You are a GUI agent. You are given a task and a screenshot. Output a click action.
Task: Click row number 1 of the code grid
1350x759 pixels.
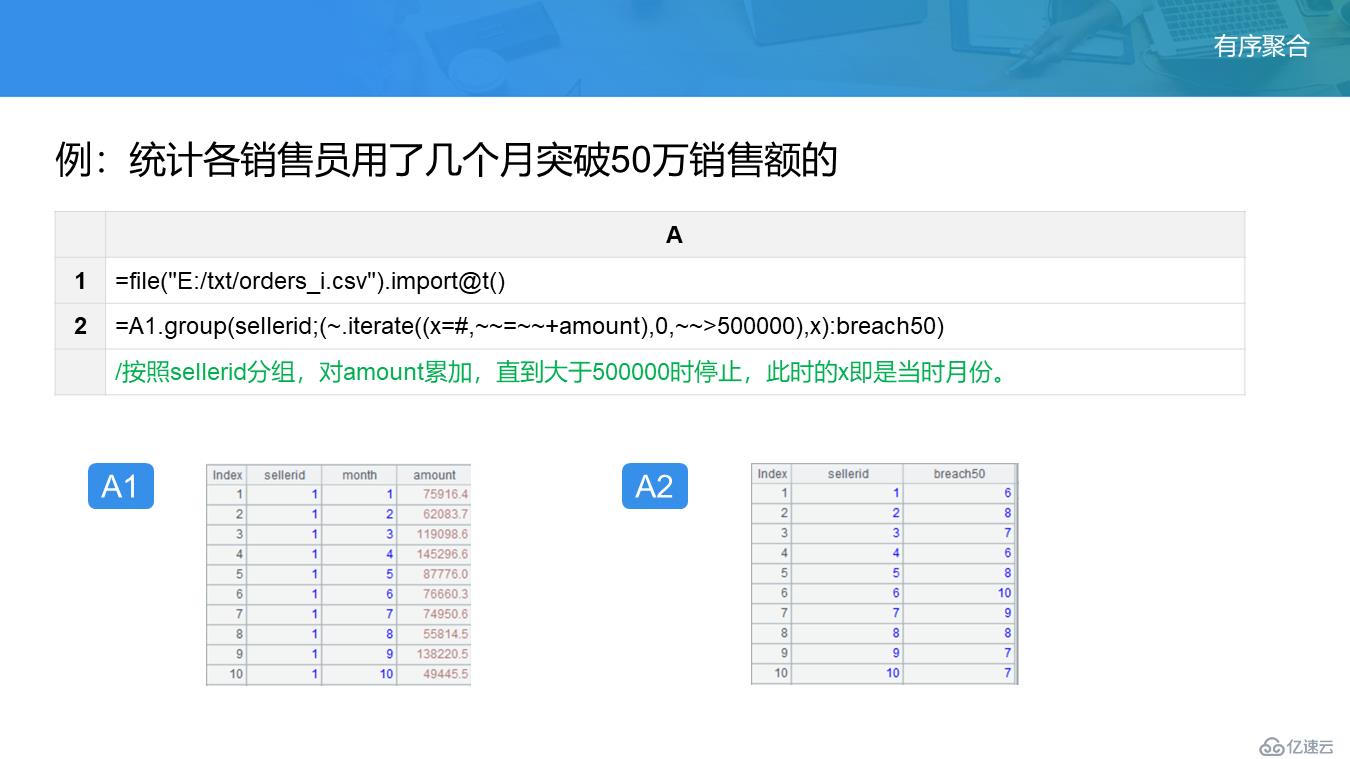point(80,281)
